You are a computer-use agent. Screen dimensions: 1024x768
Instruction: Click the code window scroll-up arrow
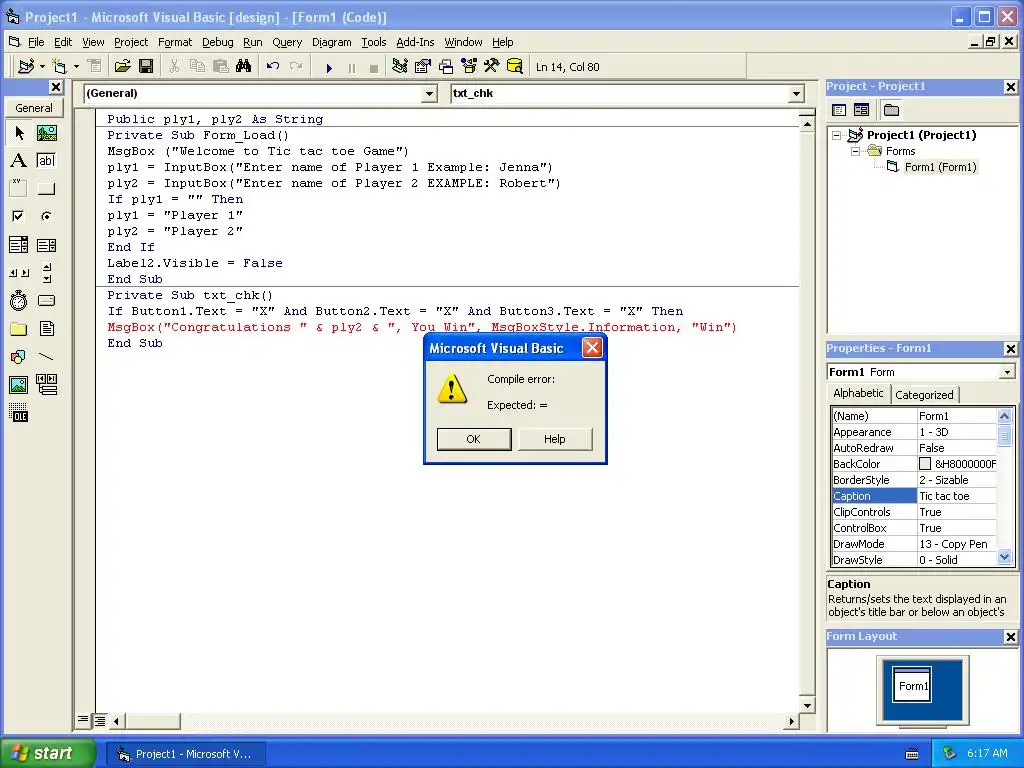pos(807,123)
